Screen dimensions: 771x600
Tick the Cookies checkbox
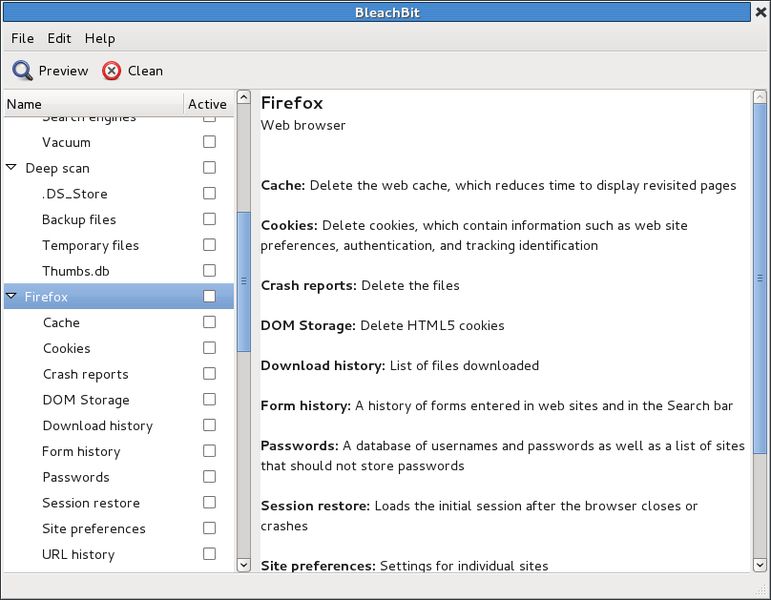(209, 348)
